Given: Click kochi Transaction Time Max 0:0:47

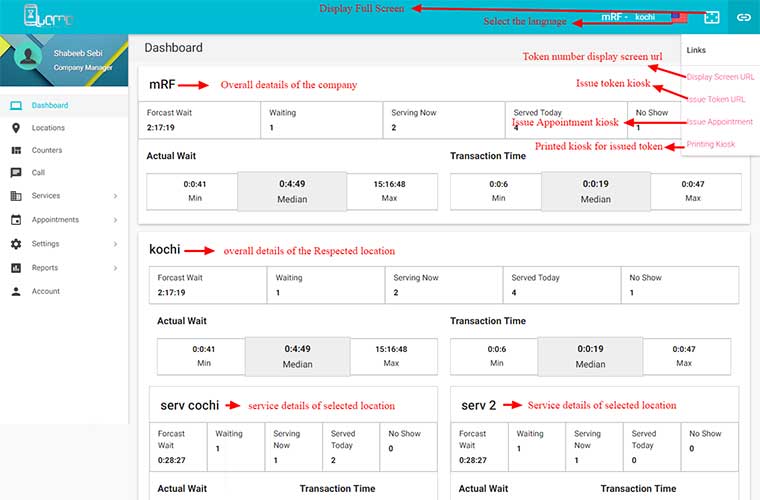Looking at the screenshot, I should click(x=687, y=356).
